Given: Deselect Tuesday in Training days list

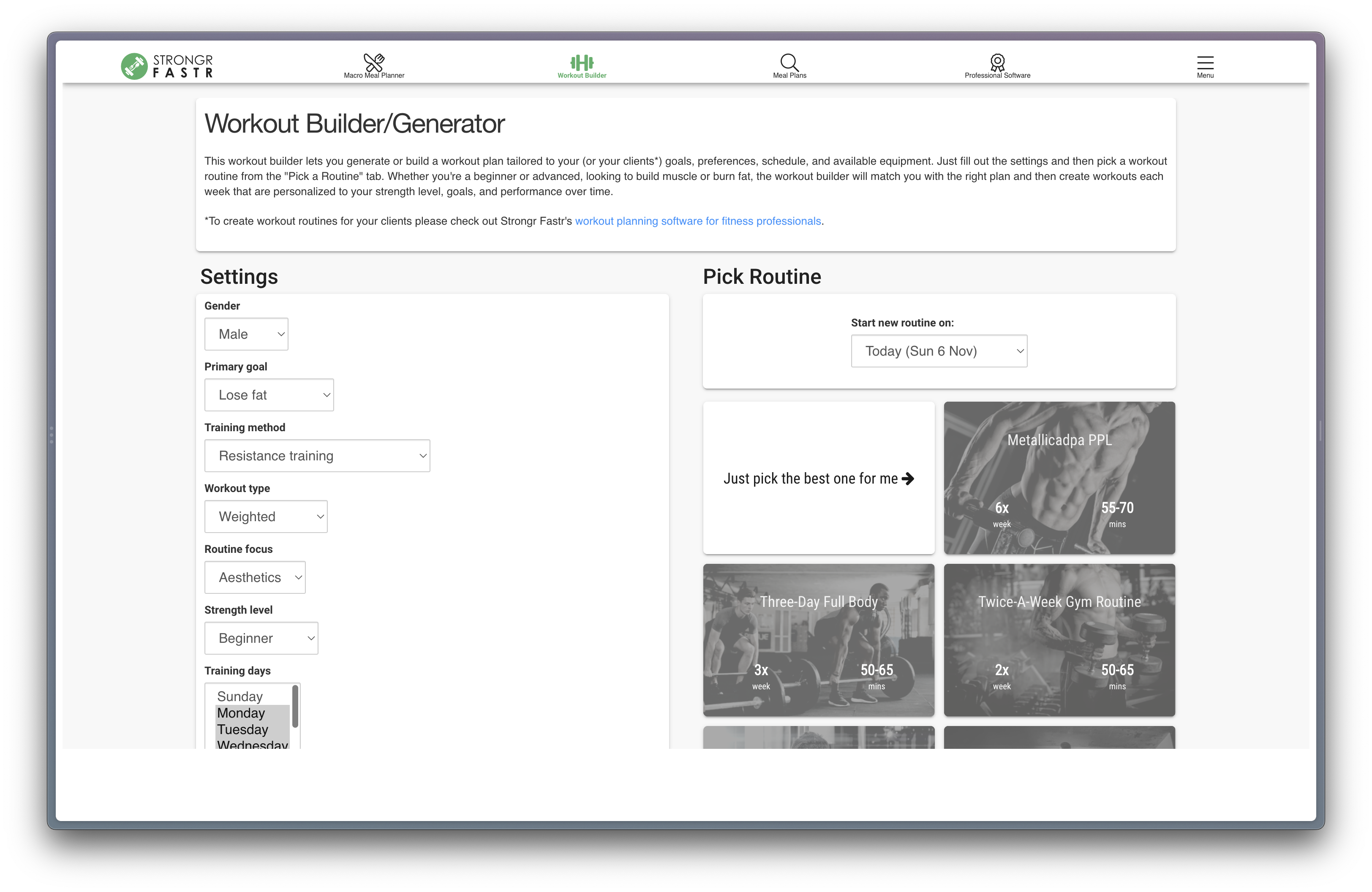Looking at the screenshot, I should pyautogui.click(x=243, y=729).
